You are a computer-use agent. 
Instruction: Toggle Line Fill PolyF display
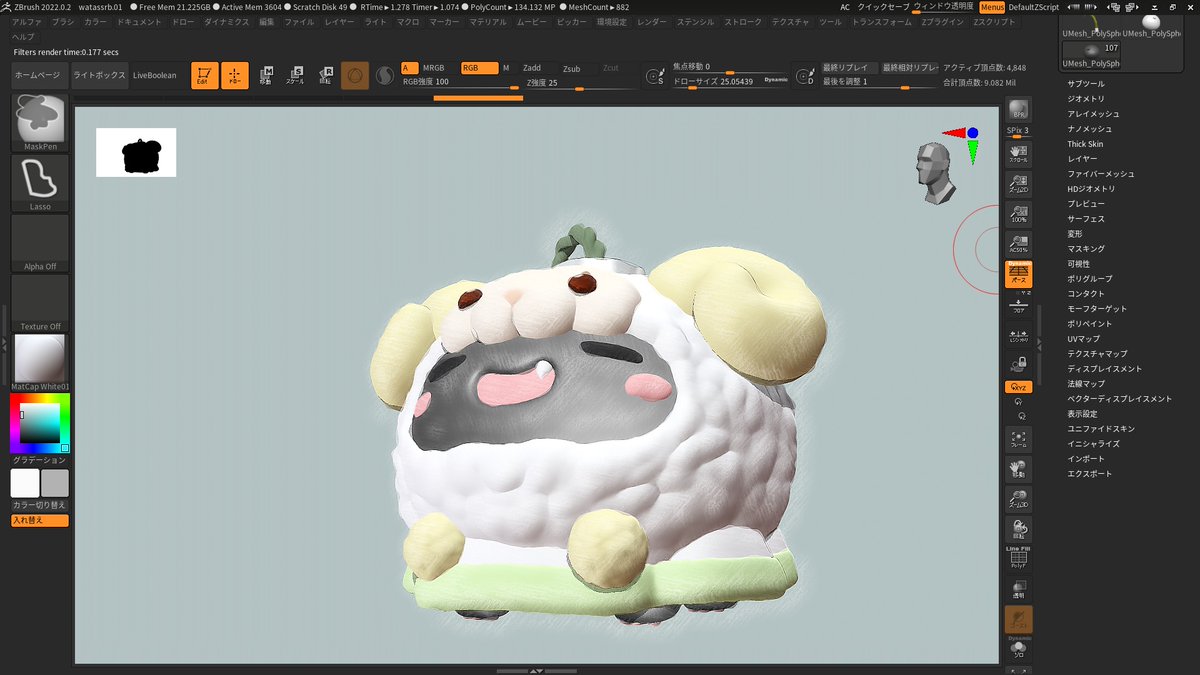click(x=1018, y=558)
